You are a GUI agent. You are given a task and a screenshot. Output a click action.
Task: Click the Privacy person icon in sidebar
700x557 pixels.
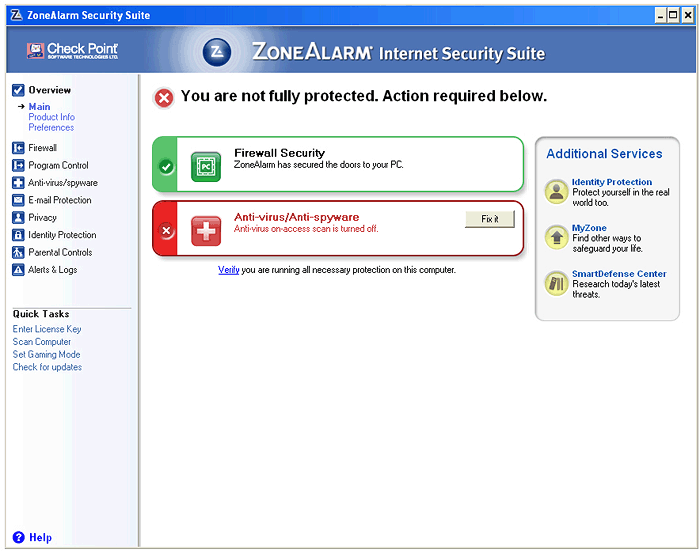pyautogui.click(x=18, y=217)
